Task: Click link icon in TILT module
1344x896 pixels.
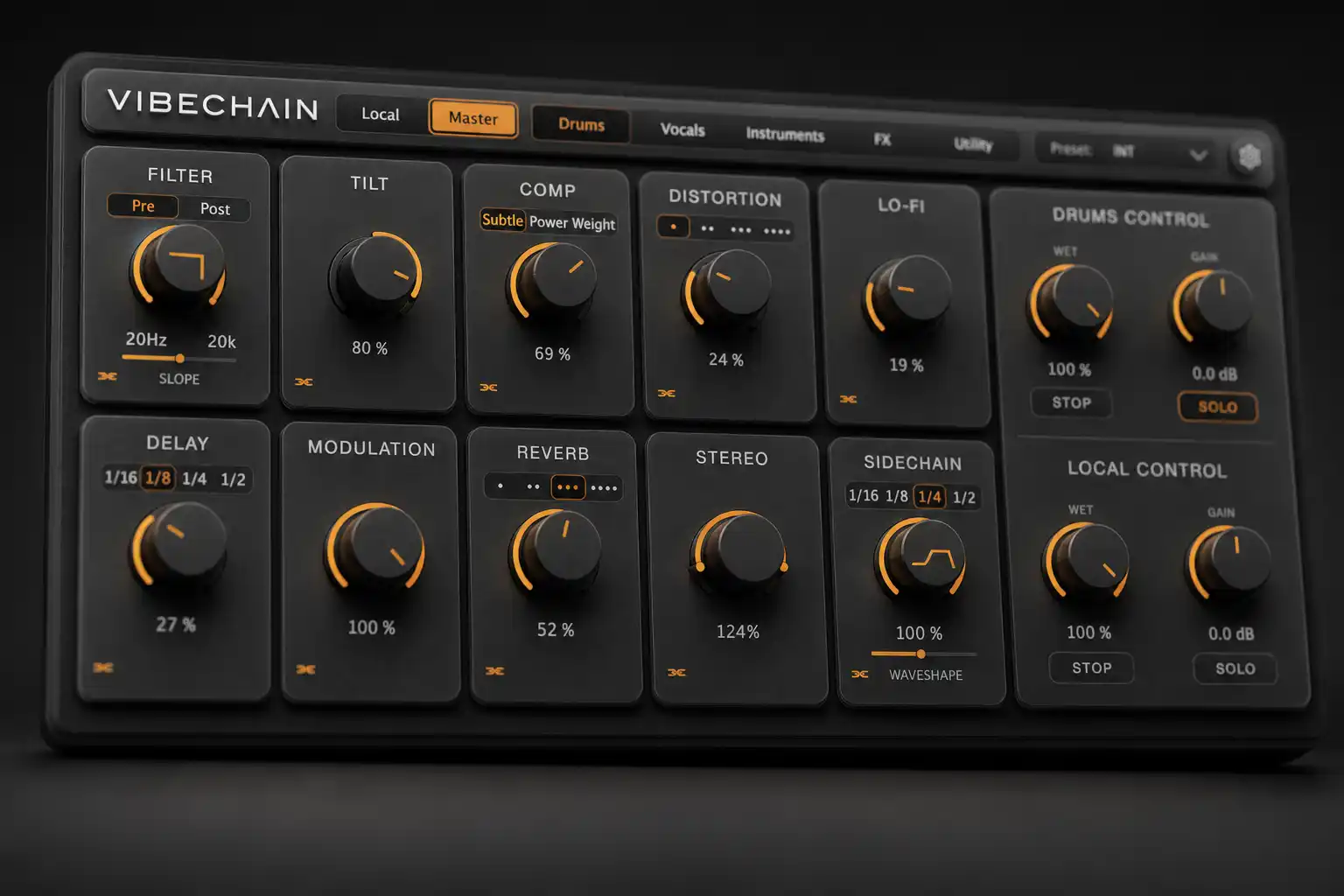Action: pos(304,381)
